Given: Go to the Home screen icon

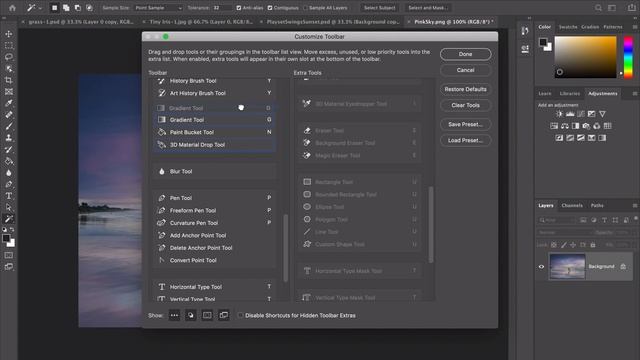Looking at the screenshot, I should pos(12,7).
